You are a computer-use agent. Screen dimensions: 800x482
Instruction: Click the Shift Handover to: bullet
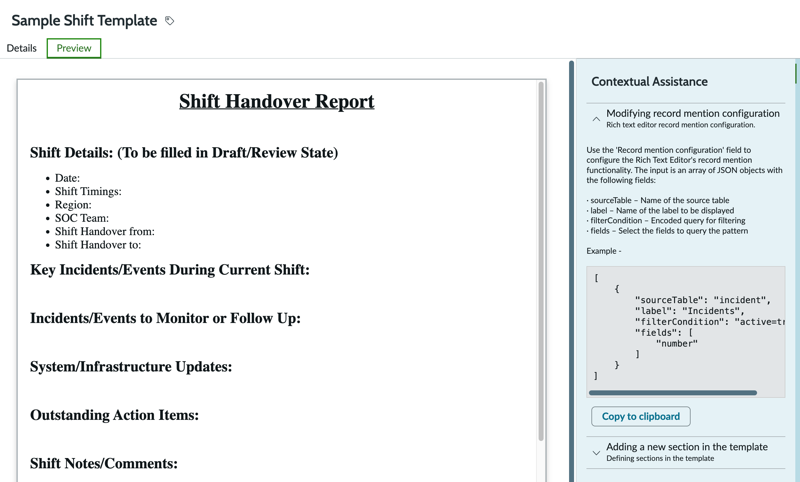[x=98, y=244]
